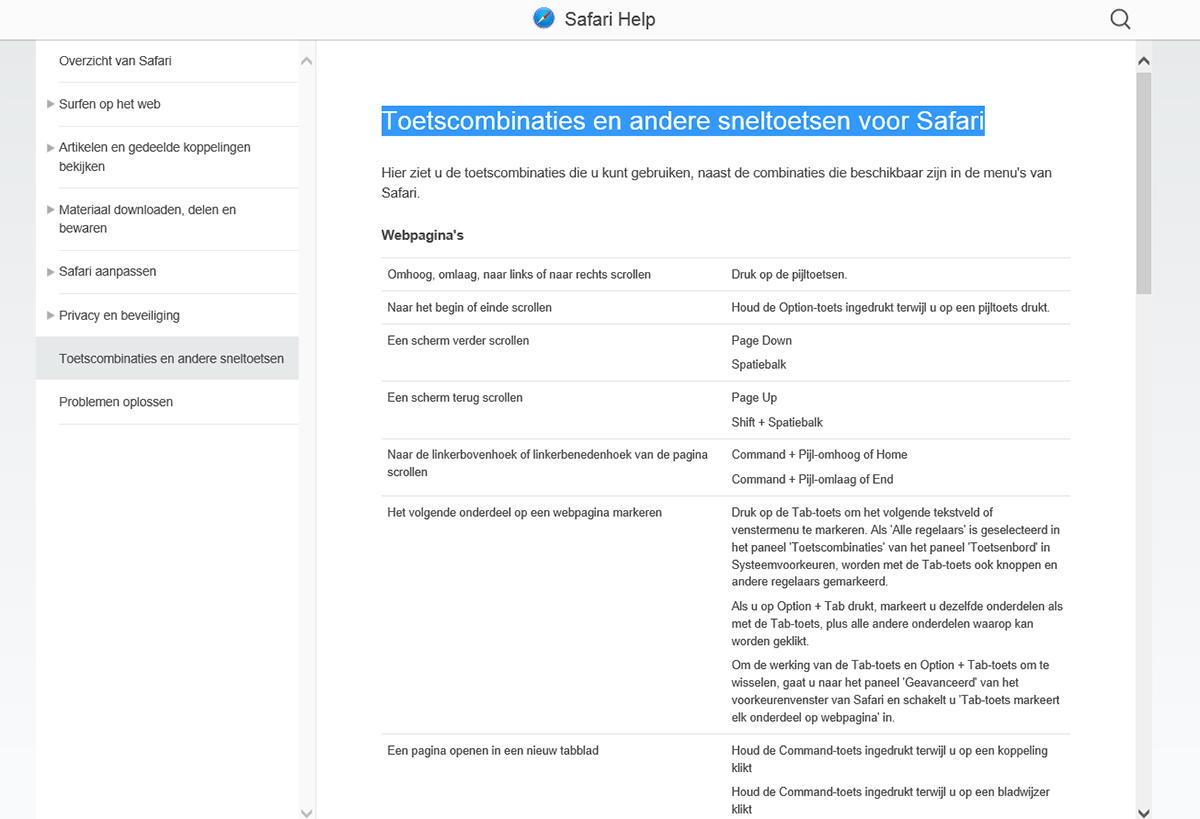Click 'Command + Pijl-omlaag of End' text
This screenshot has height=819, width=1200.
(x=812, y=479)
